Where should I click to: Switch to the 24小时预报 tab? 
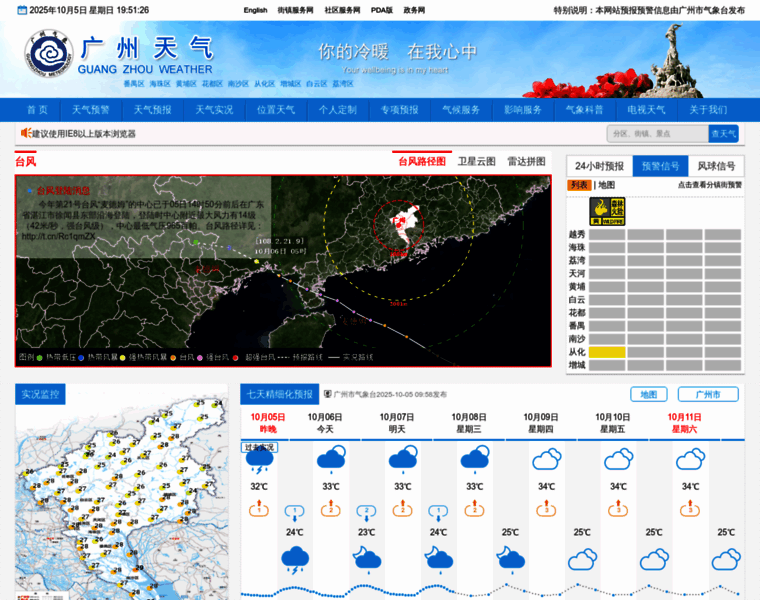coord(600,166)
